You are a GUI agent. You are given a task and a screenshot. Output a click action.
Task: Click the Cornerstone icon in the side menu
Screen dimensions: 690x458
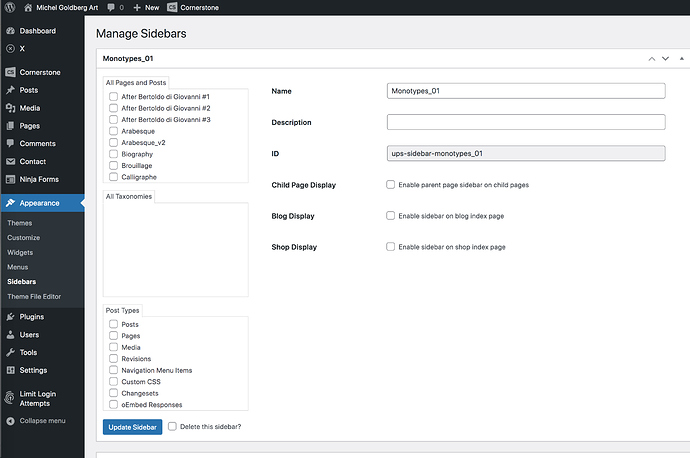click(11, 72)
